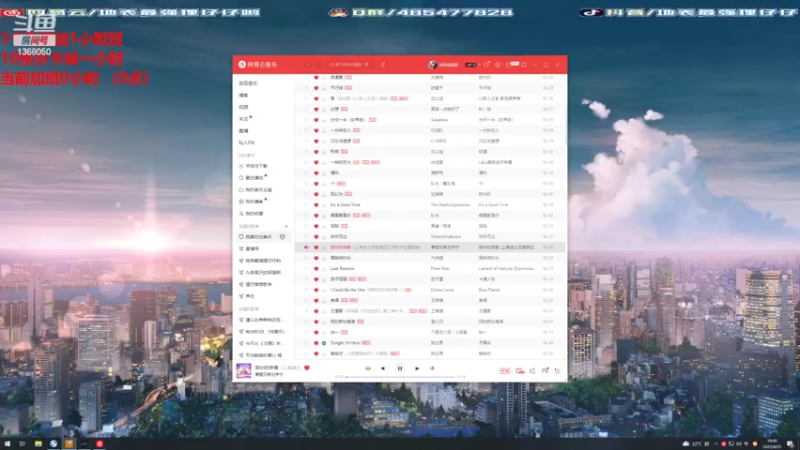Pause the current song
The image size is (800, 450).
pyautogui.click(x=400, y=368)
